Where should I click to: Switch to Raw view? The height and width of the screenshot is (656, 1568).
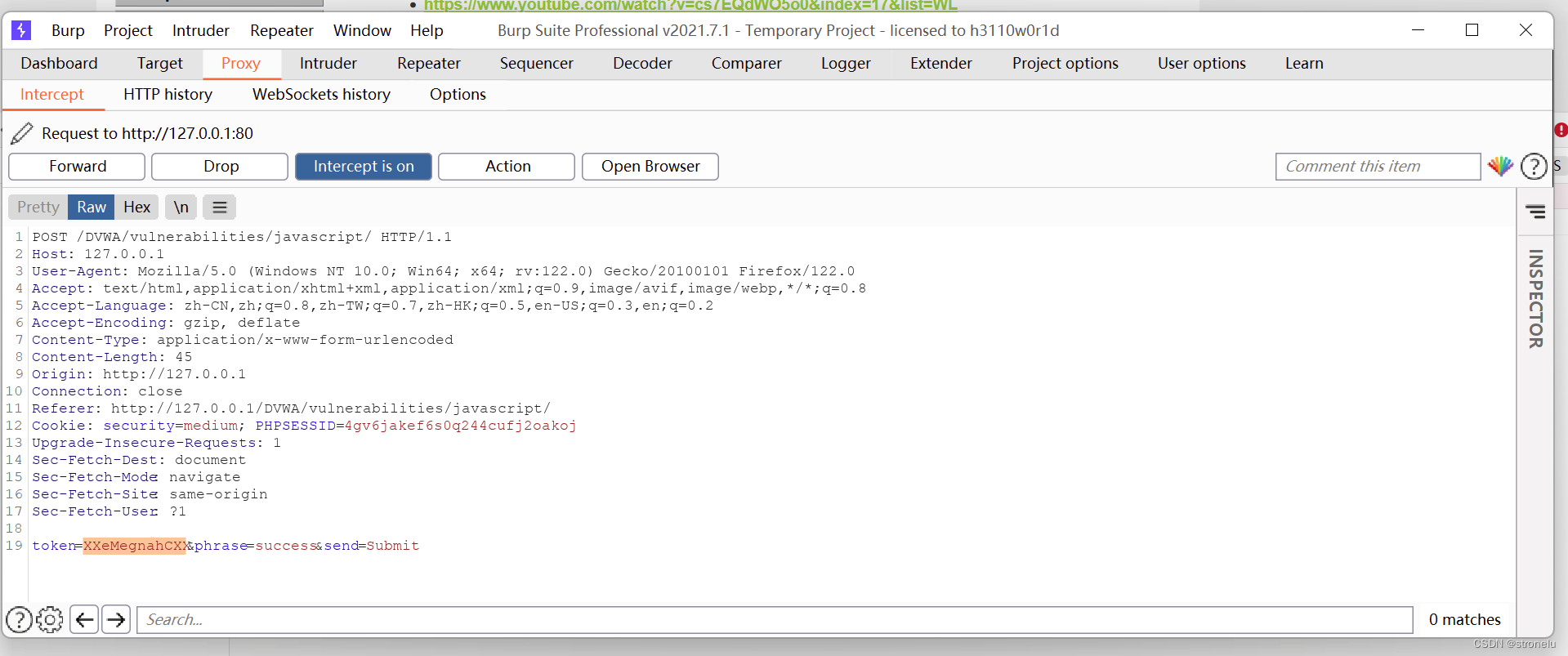[x=92, y=208]
